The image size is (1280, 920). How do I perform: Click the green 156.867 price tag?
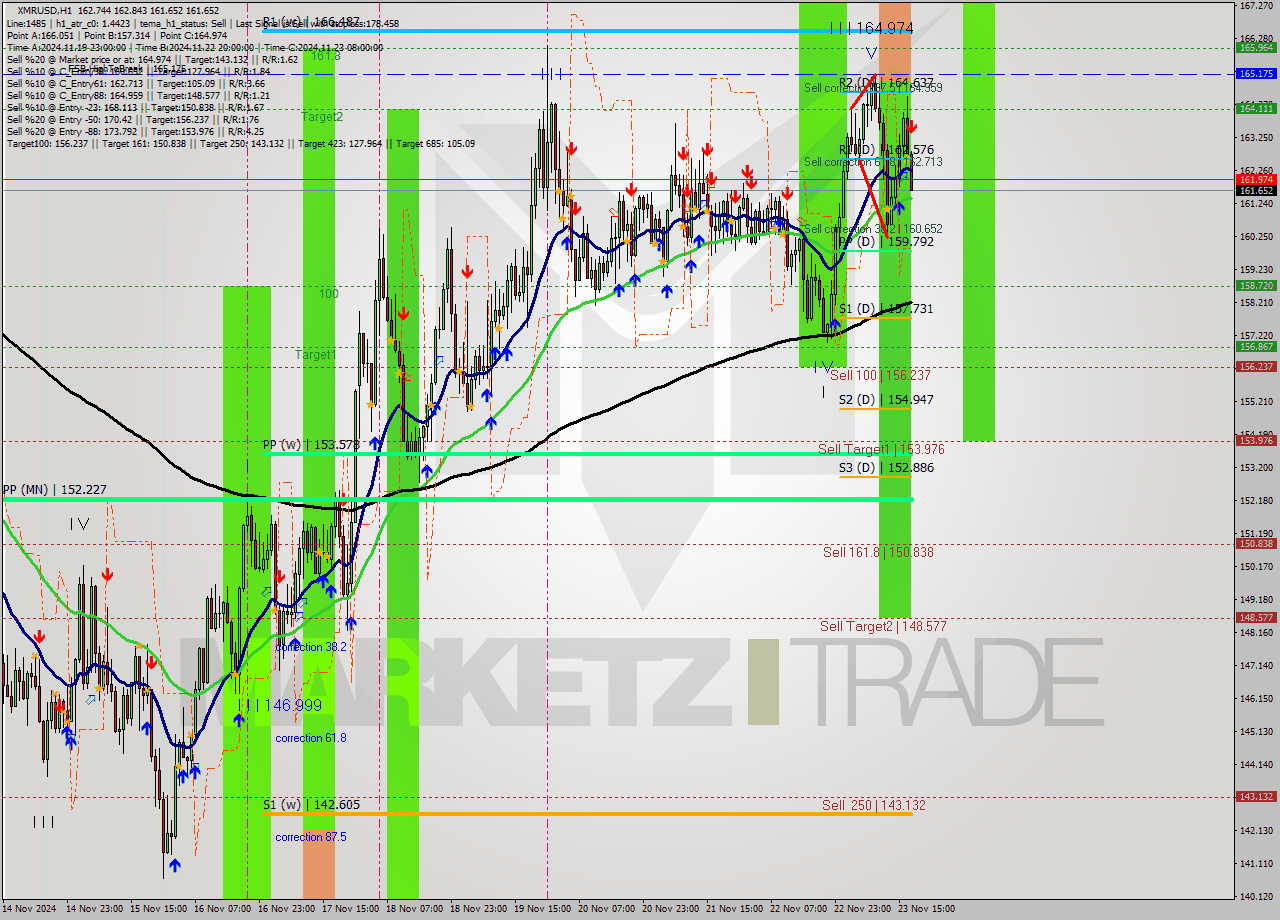click(x=1256, y=347)
